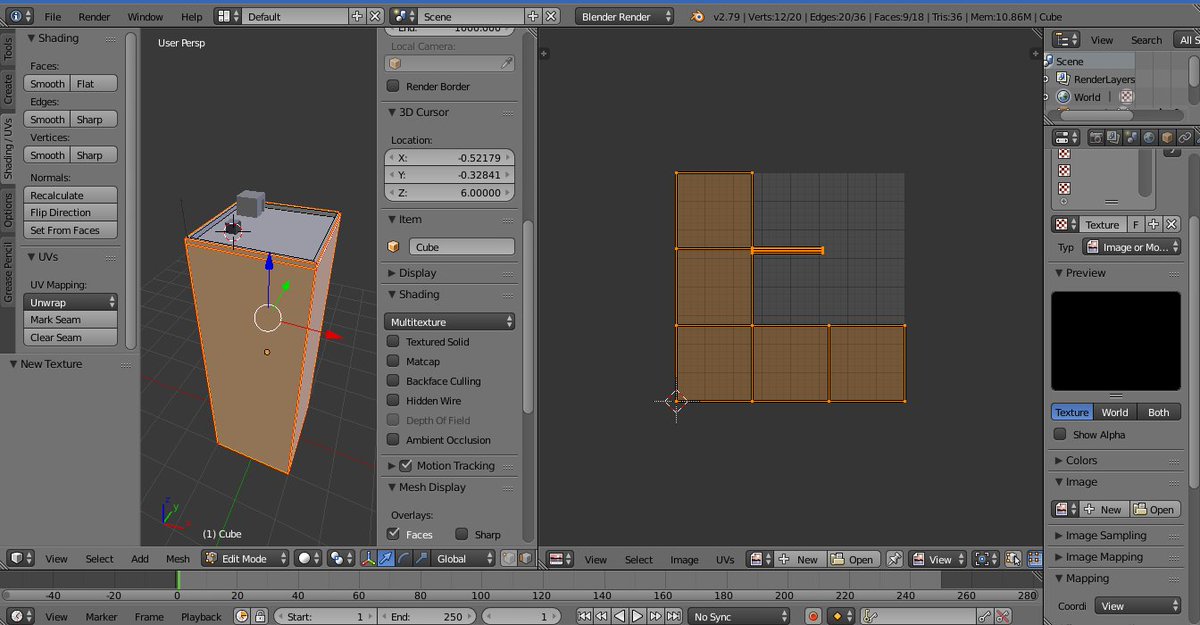The height and width of the screenshot is (625, 1200).
Task: Open the Render menu
Action: point(94,16)
